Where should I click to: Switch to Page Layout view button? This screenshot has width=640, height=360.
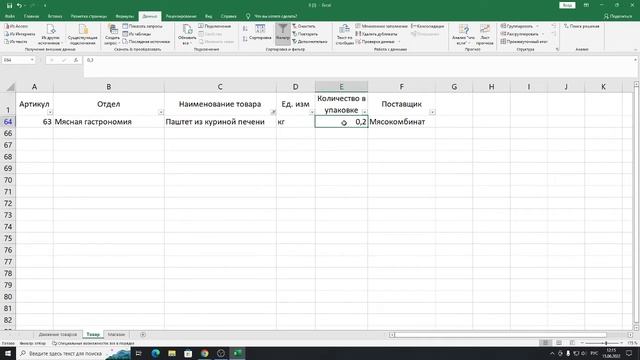click(x=559, y=343)
